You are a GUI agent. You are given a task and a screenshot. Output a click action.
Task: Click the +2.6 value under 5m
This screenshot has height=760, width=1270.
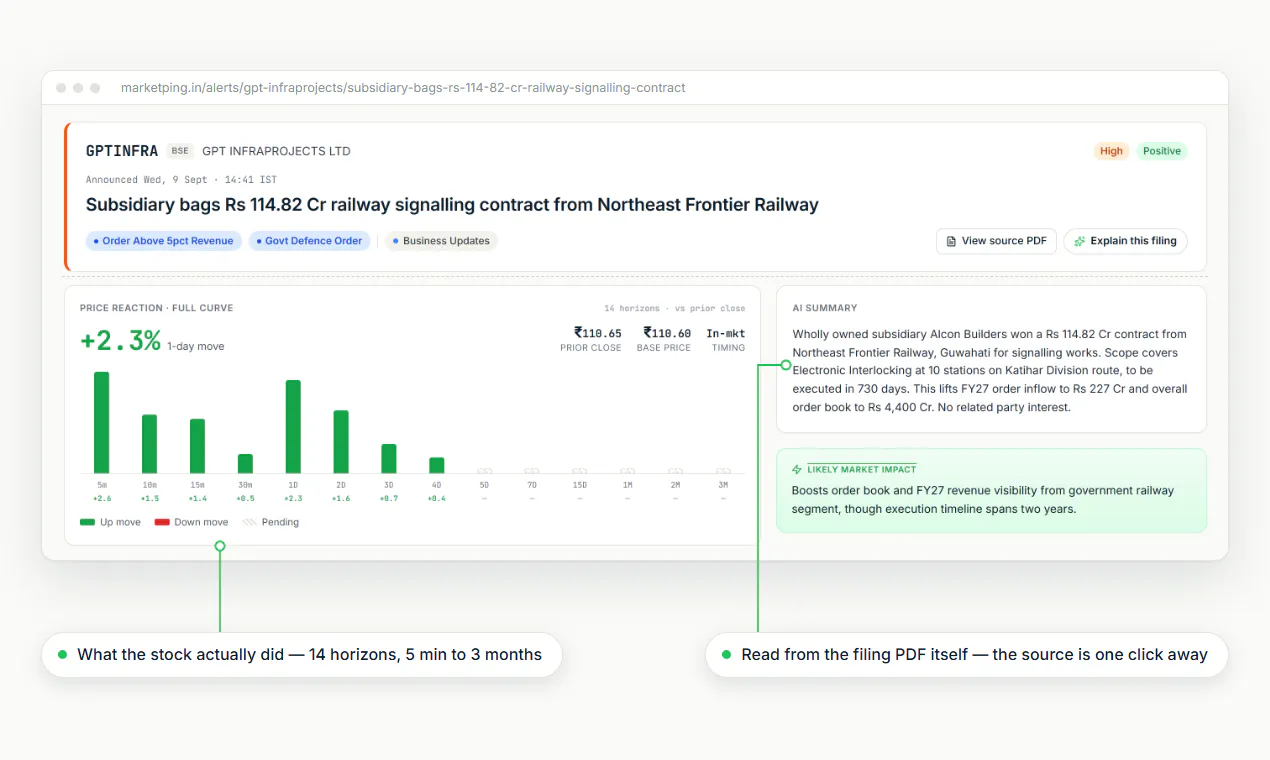[x=101, y=498]
